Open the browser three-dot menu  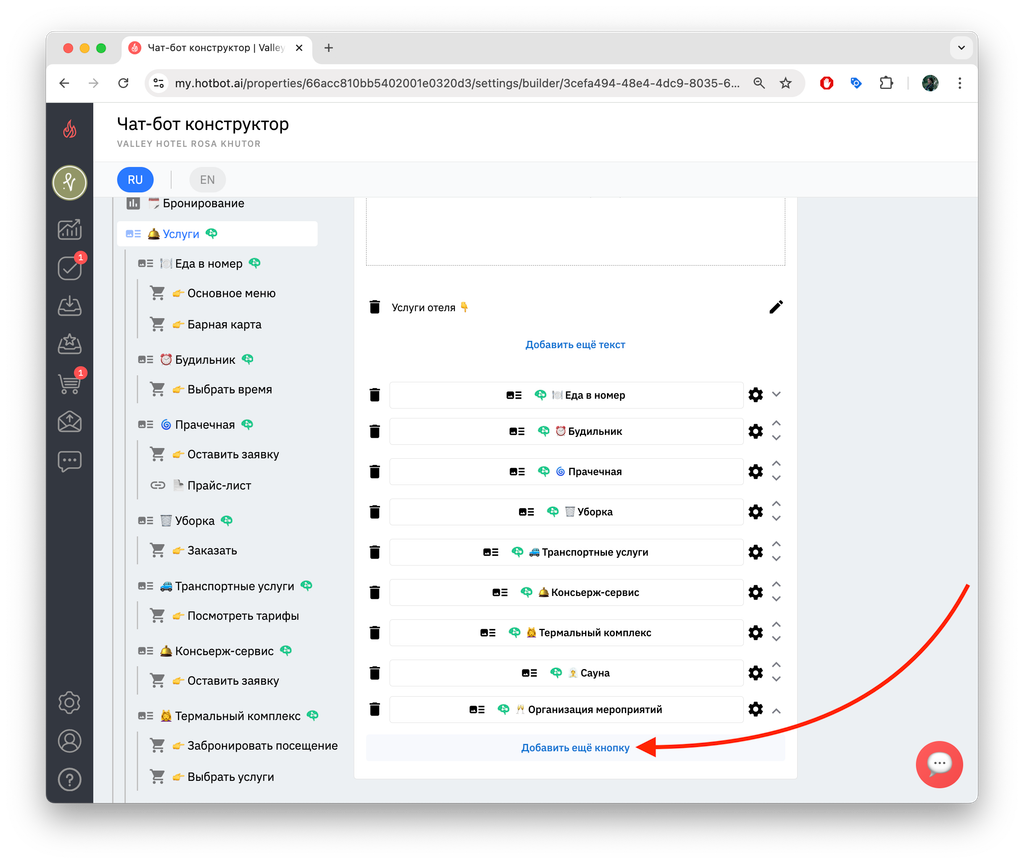click(x=959, y=84)
